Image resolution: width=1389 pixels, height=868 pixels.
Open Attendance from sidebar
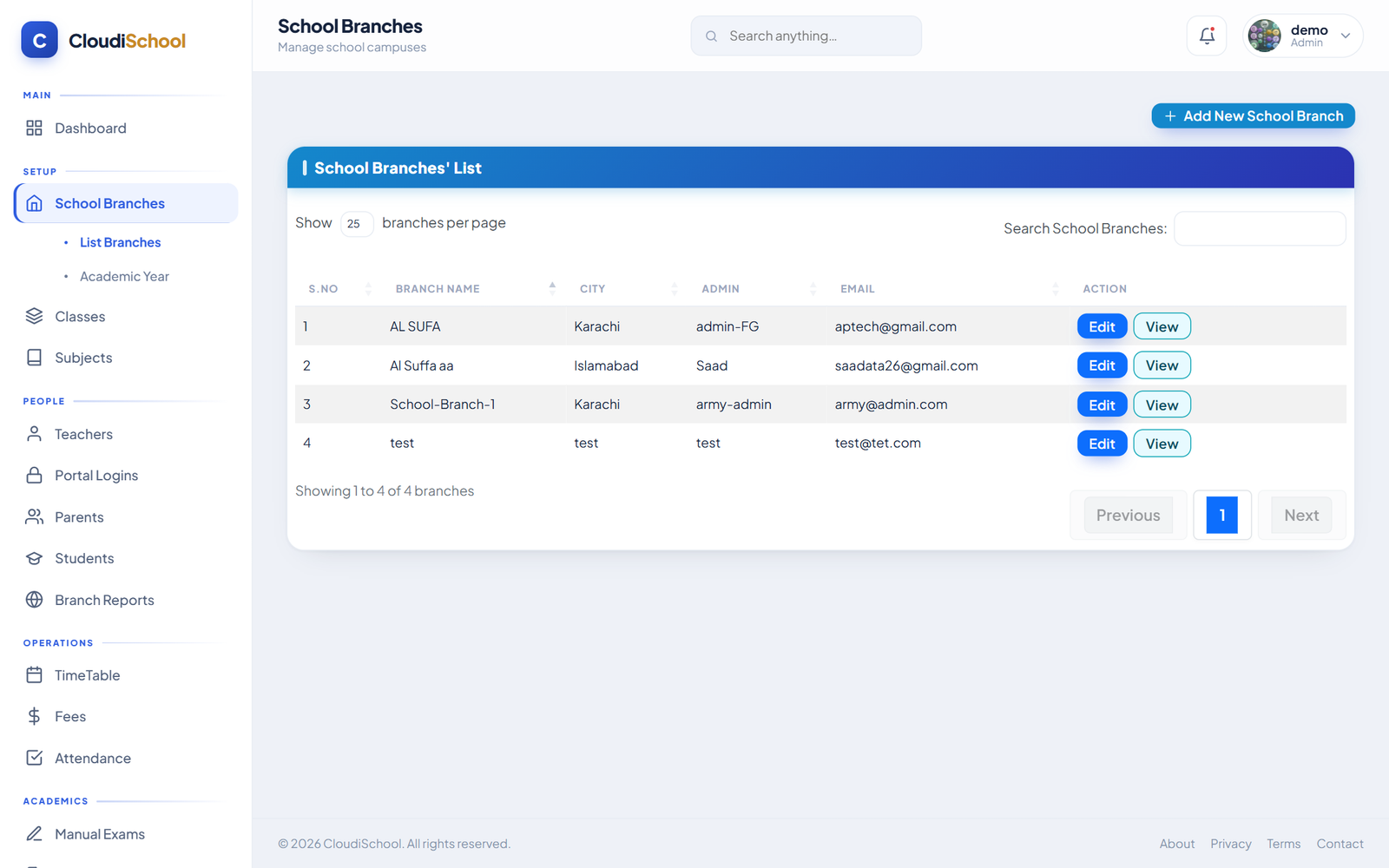tap(126, 758)
